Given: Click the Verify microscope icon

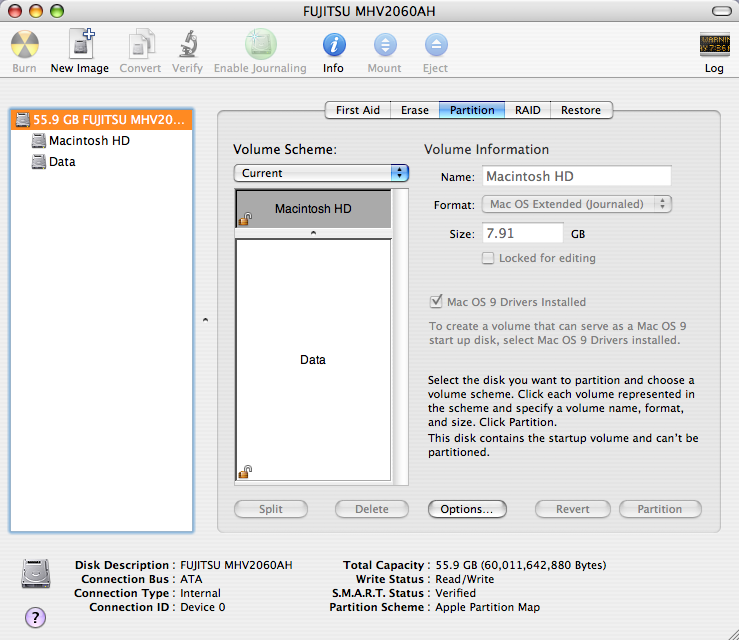Looking at the screenshot, I should (189, 44).
